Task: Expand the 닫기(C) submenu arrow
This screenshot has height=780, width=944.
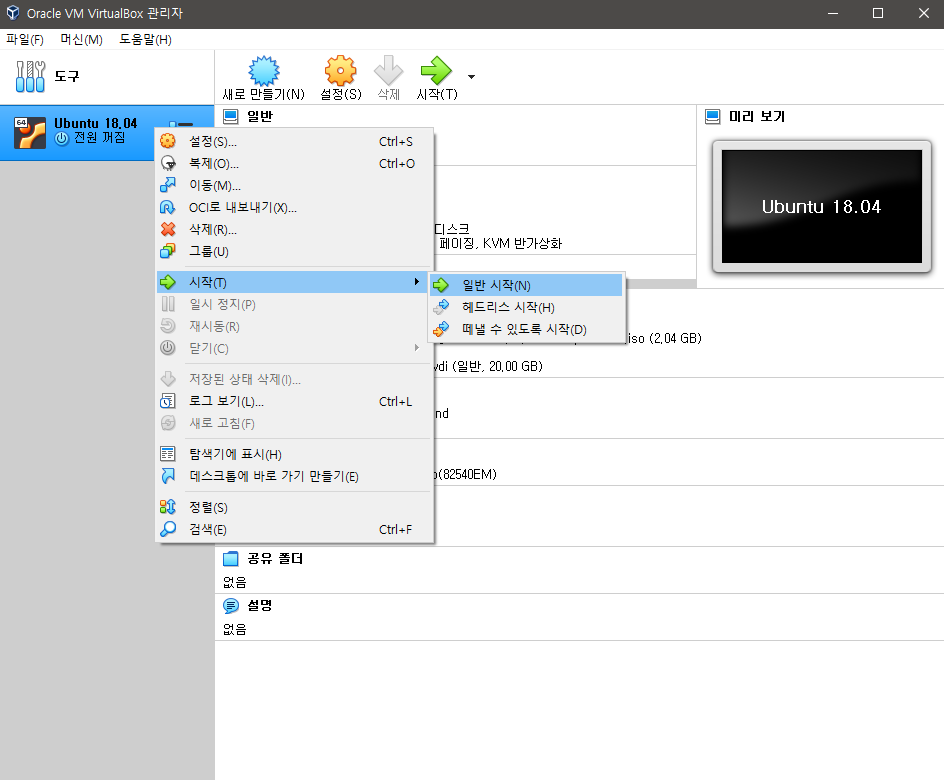Action: tap(417, 348)
